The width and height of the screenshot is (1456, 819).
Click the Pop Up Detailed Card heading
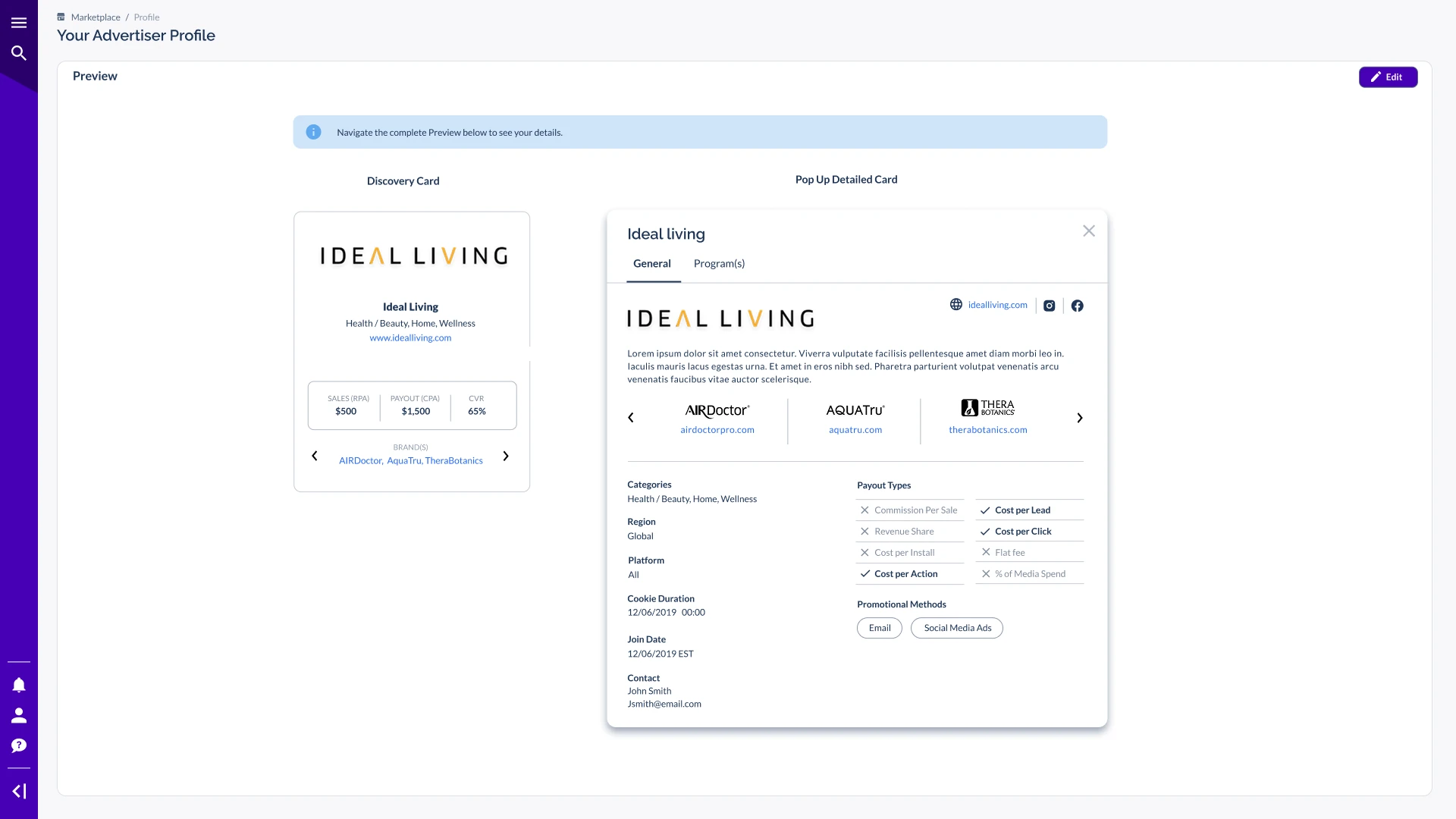846,180
